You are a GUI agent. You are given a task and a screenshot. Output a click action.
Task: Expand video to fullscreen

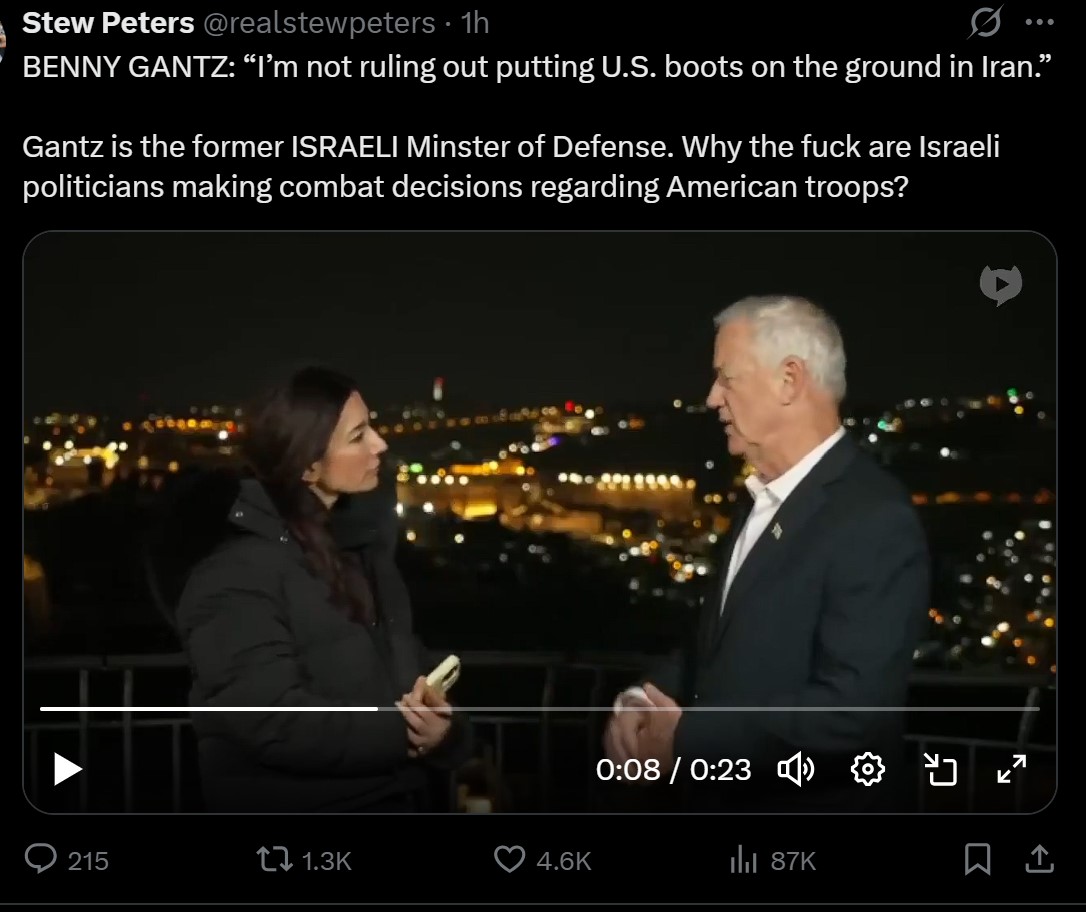1012,769
